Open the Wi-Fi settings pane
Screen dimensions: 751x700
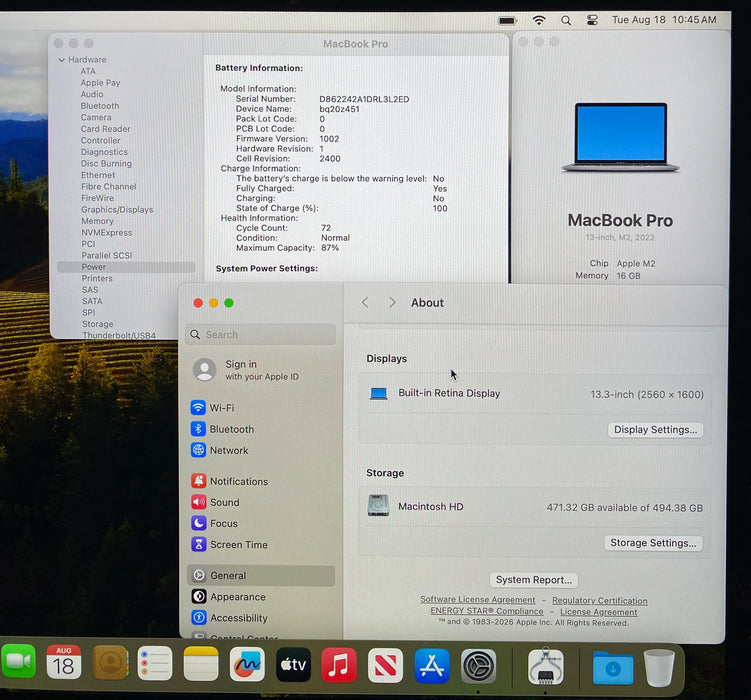click(x=213, y=408)
